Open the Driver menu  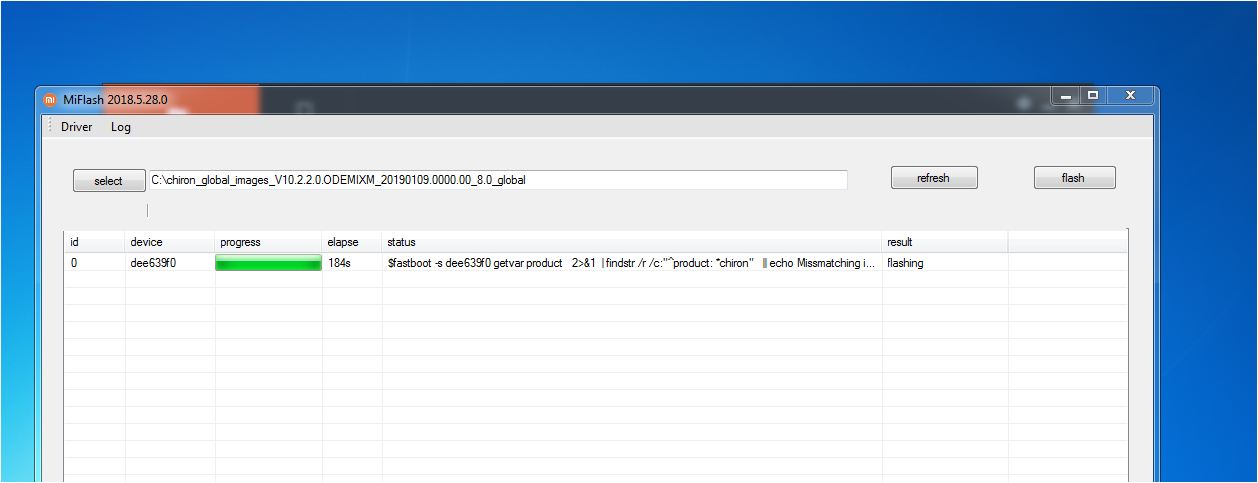[76, 127]
